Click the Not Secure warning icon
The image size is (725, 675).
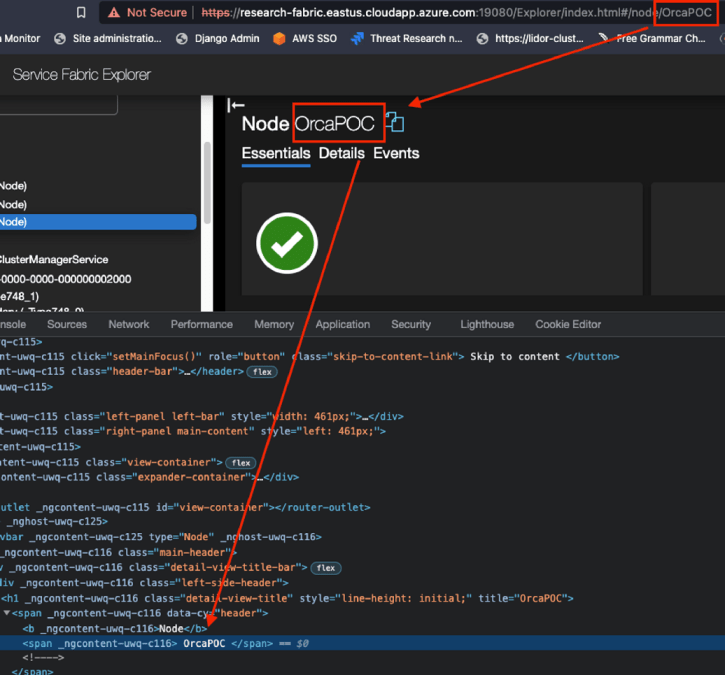[x=114, y=12]
